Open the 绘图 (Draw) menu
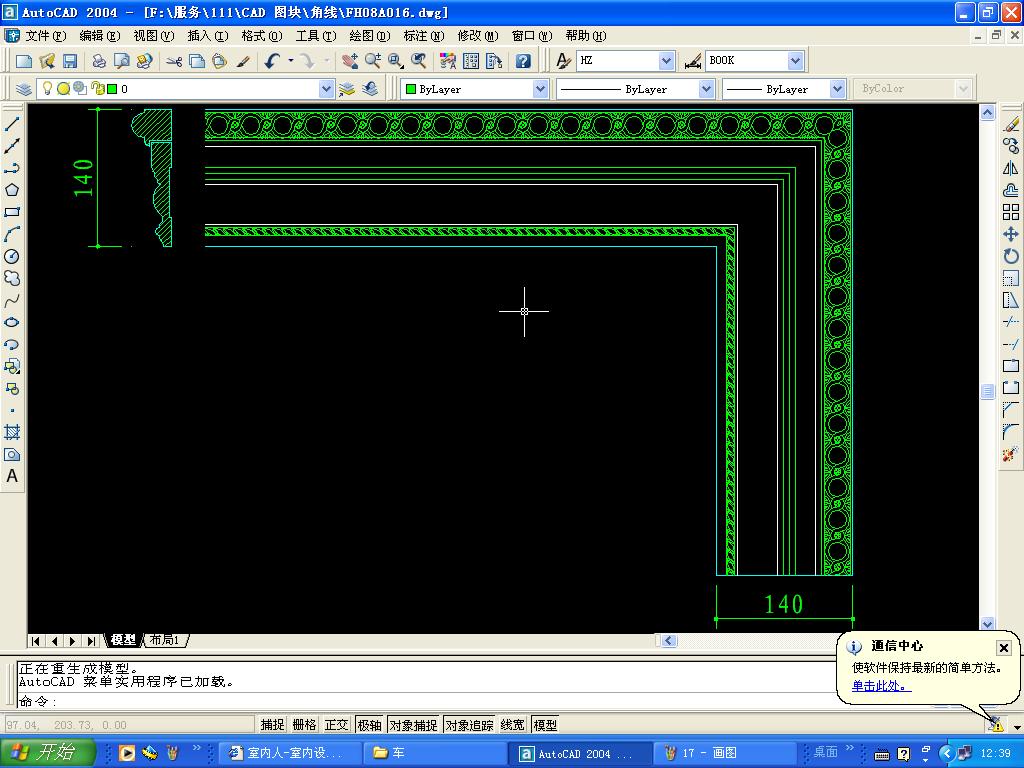 369,35
